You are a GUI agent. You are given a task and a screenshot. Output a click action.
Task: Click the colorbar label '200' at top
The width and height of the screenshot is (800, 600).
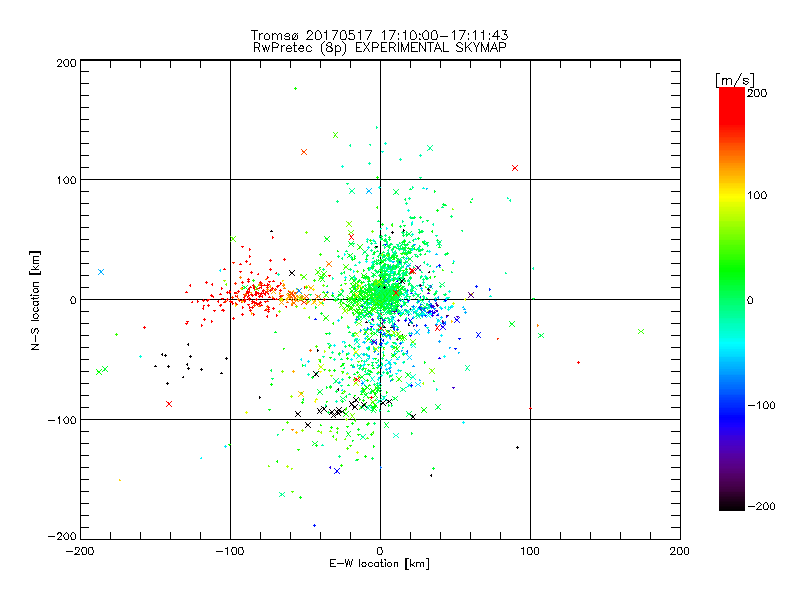(x=757, y=93)
